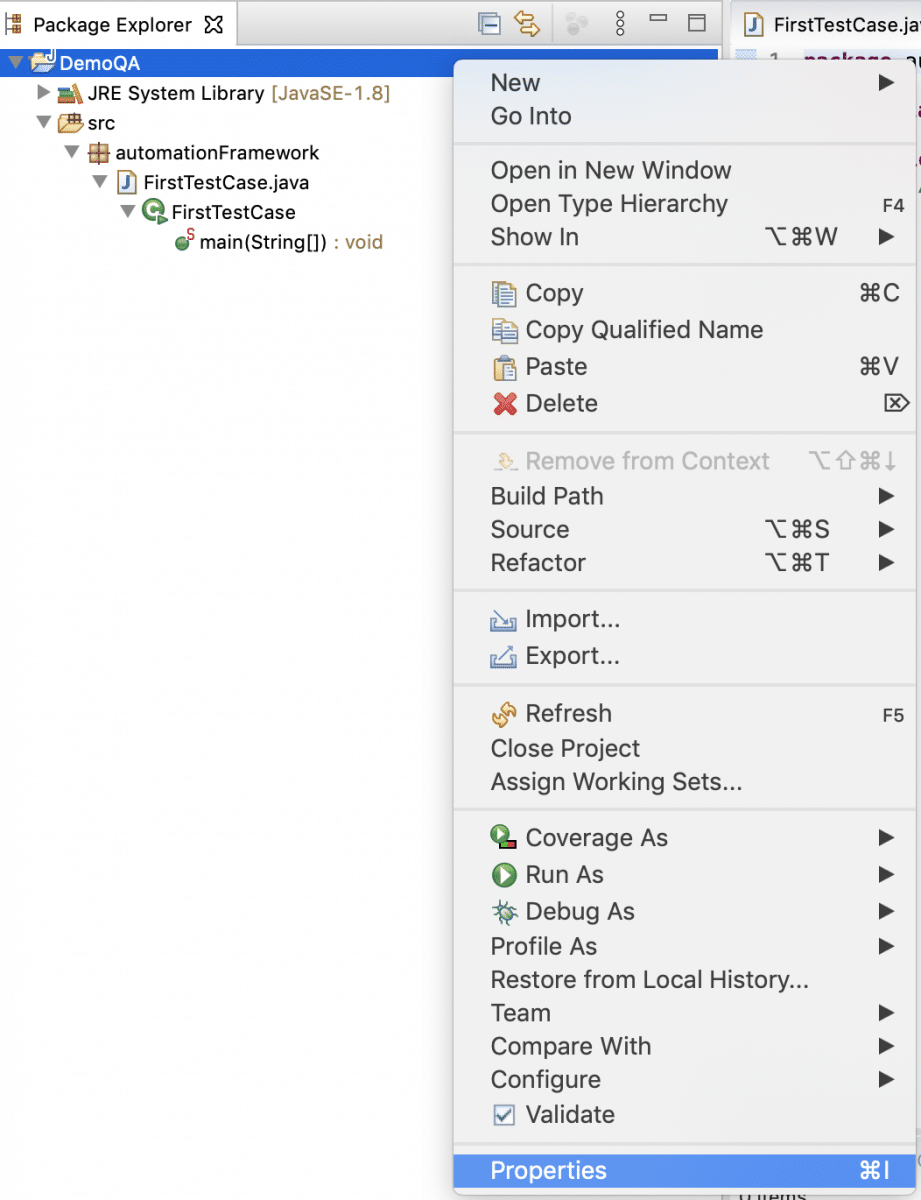
Task: Expand JRE System Library node
Action: pos(43,93)
